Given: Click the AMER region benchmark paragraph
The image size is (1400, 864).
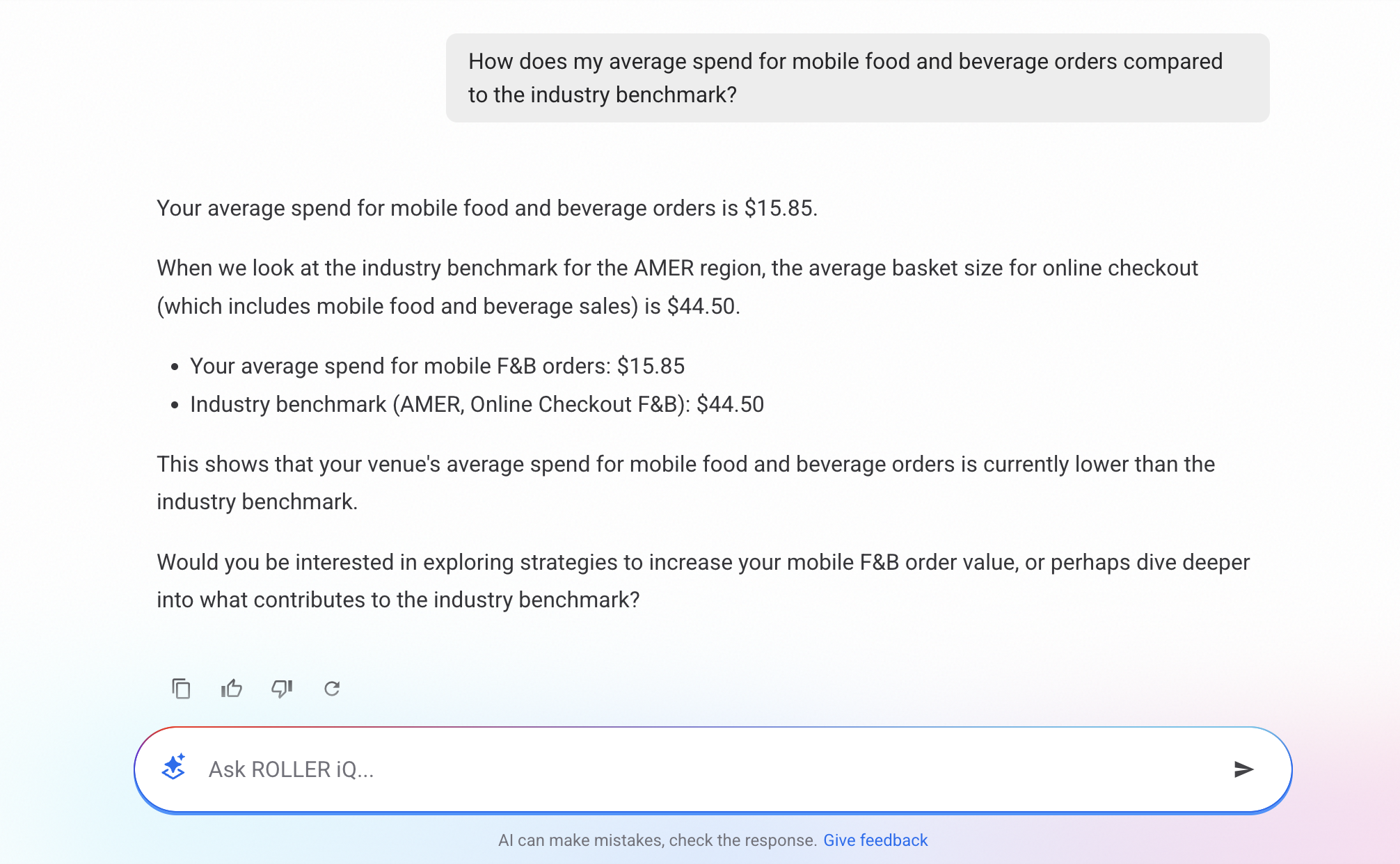Looking at the screenshot, I should tap(676, 287).
